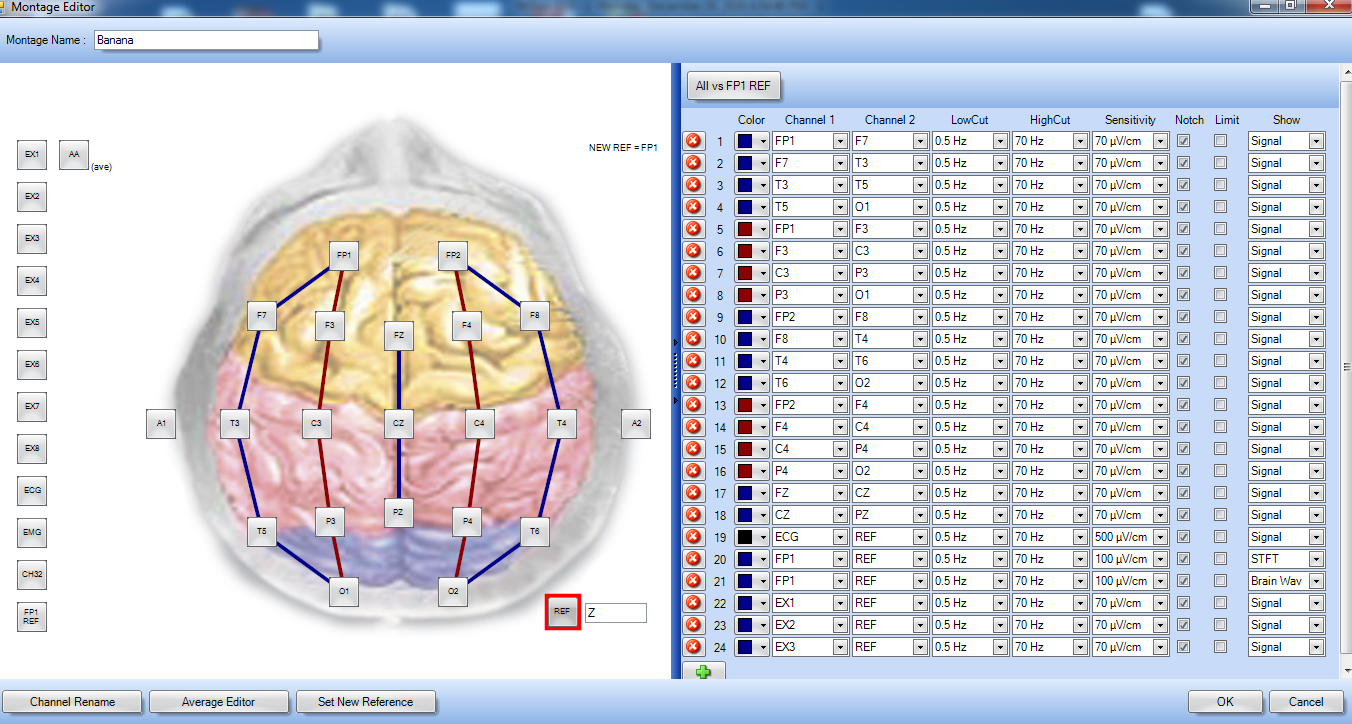This screenshot has width=1352, height=724.
Task: Click the EMG input box on left
Action: click(32, 533)
